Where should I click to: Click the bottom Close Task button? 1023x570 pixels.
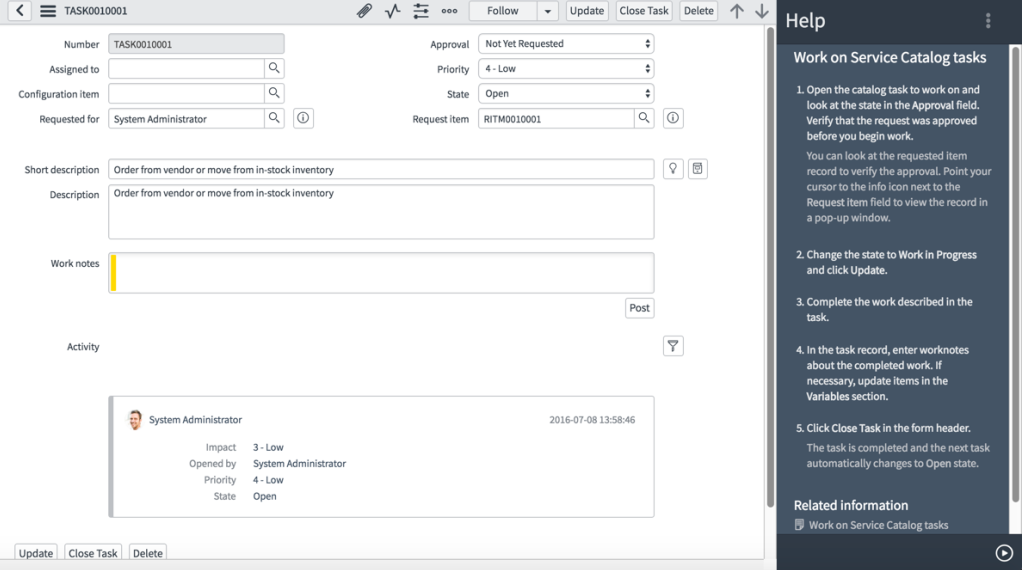93,552
